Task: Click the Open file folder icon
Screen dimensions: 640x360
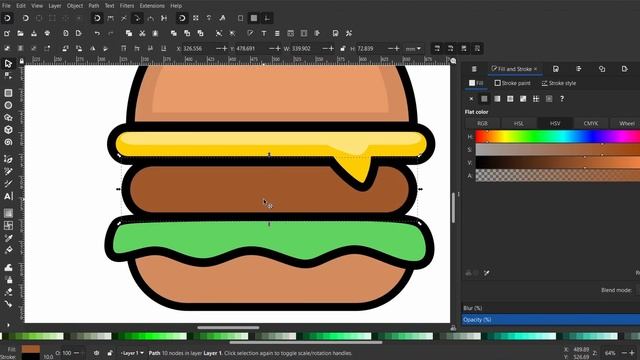Action: pyautogui.click(x=20, y=33)
